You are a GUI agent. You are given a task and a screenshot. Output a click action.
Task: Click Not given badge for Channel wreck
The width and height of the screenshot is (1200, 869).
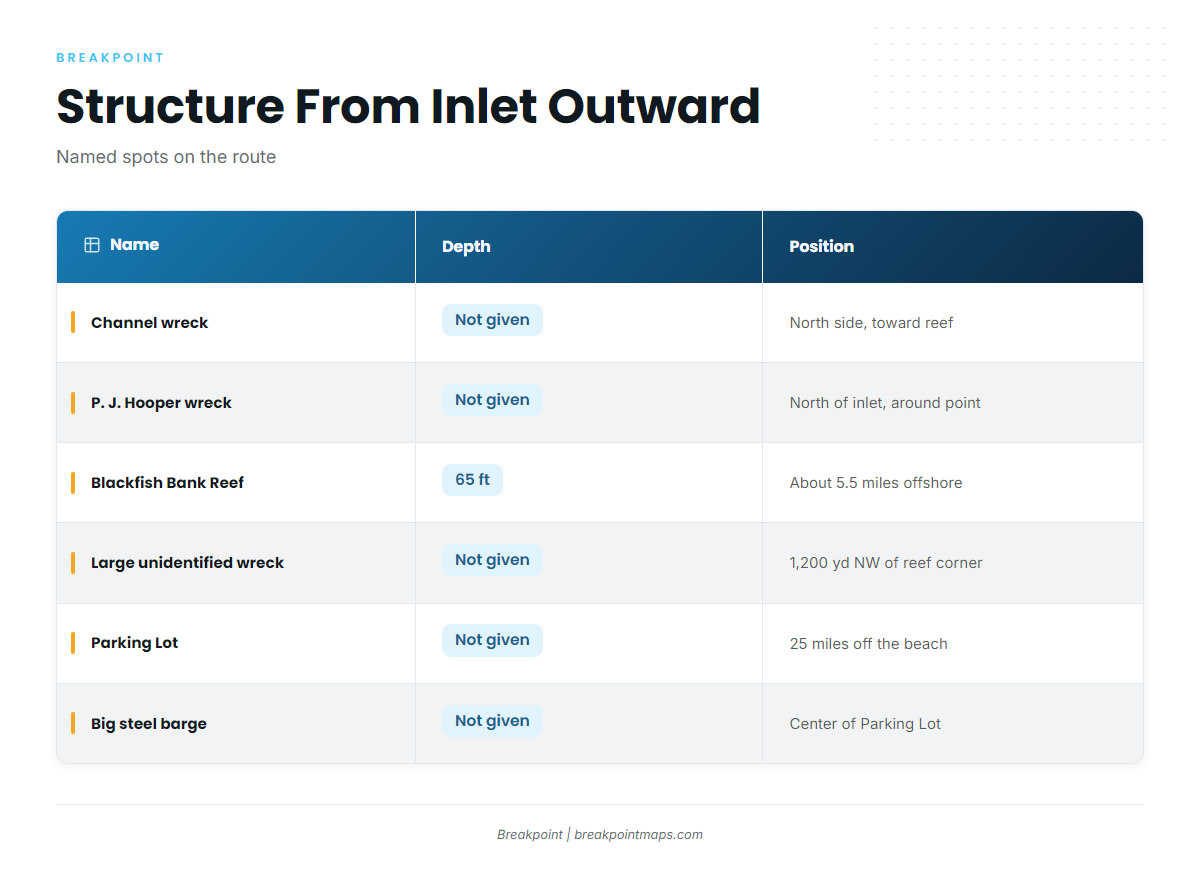click(492, 320)
